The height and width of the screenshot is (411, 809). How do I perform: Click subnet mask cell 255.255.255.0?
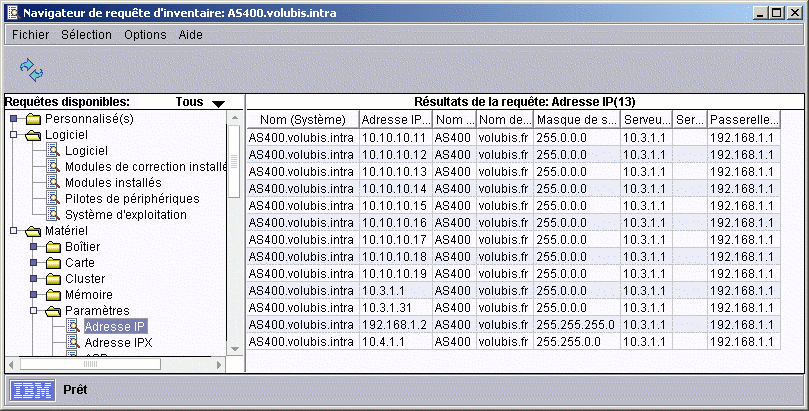click(x=577, y=325)
